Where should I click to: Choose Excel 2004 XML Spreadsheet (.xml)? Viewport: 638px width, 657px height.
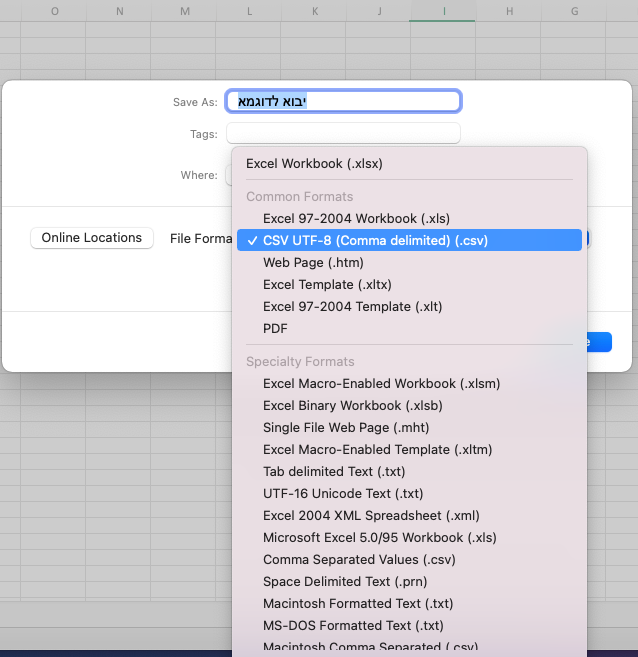(409, 515)
